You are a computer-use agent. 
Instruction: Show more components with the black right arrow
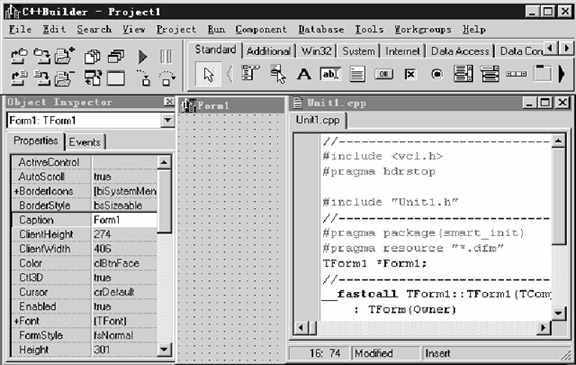tap(562, 74)
